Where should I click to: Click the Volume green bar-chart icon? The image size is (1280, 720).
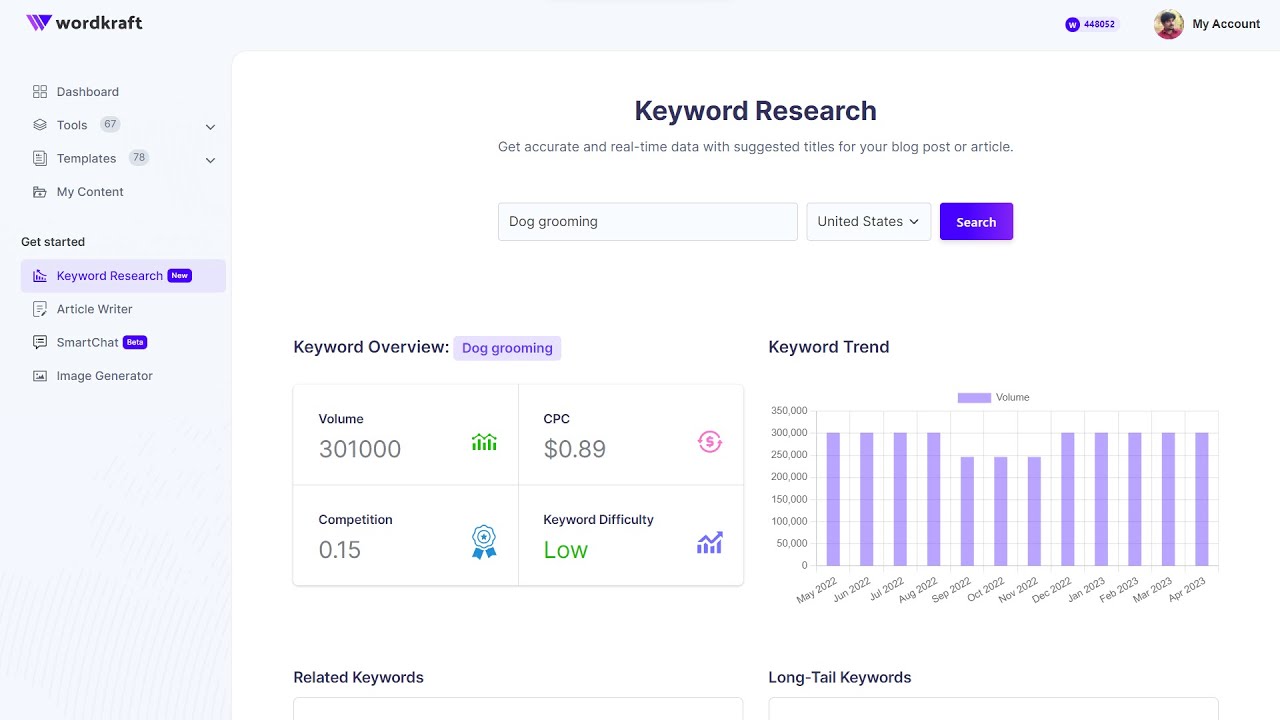pyautogui.click(x=484, y=442)
